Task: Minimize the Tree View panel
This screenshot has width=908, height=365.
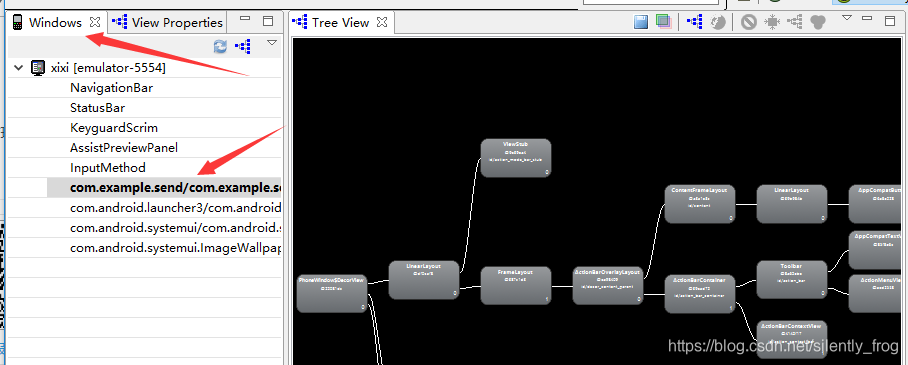Action: (867, 19)
